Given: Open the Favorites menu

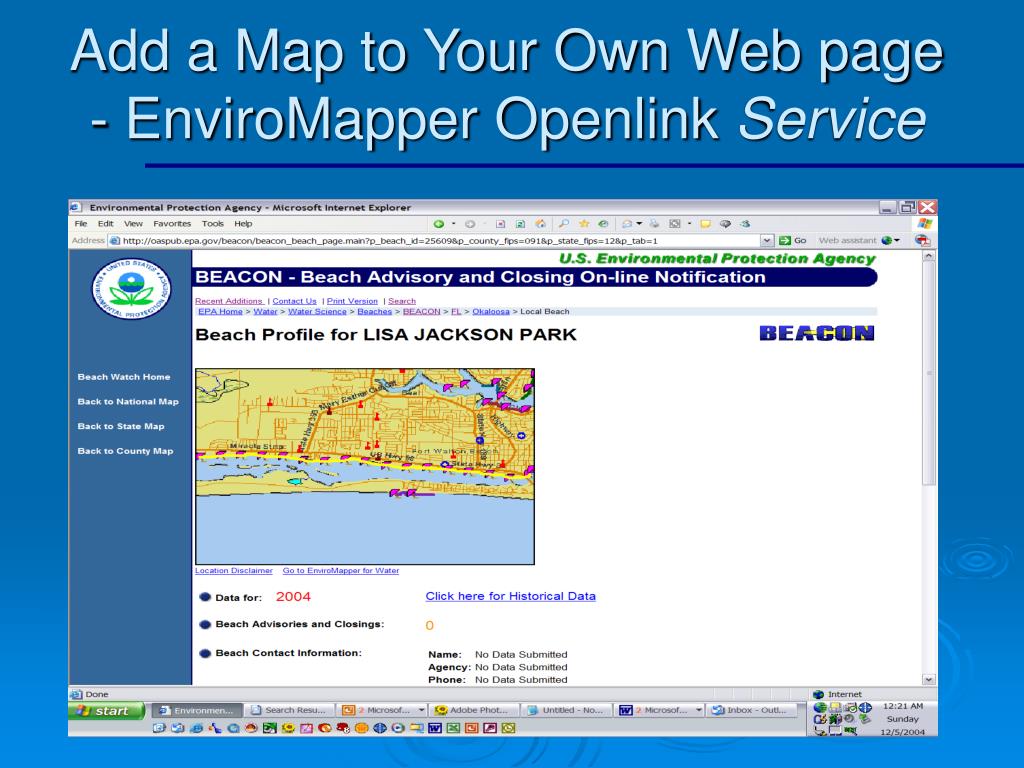Looking at the screenshot, I should [172, 223].
